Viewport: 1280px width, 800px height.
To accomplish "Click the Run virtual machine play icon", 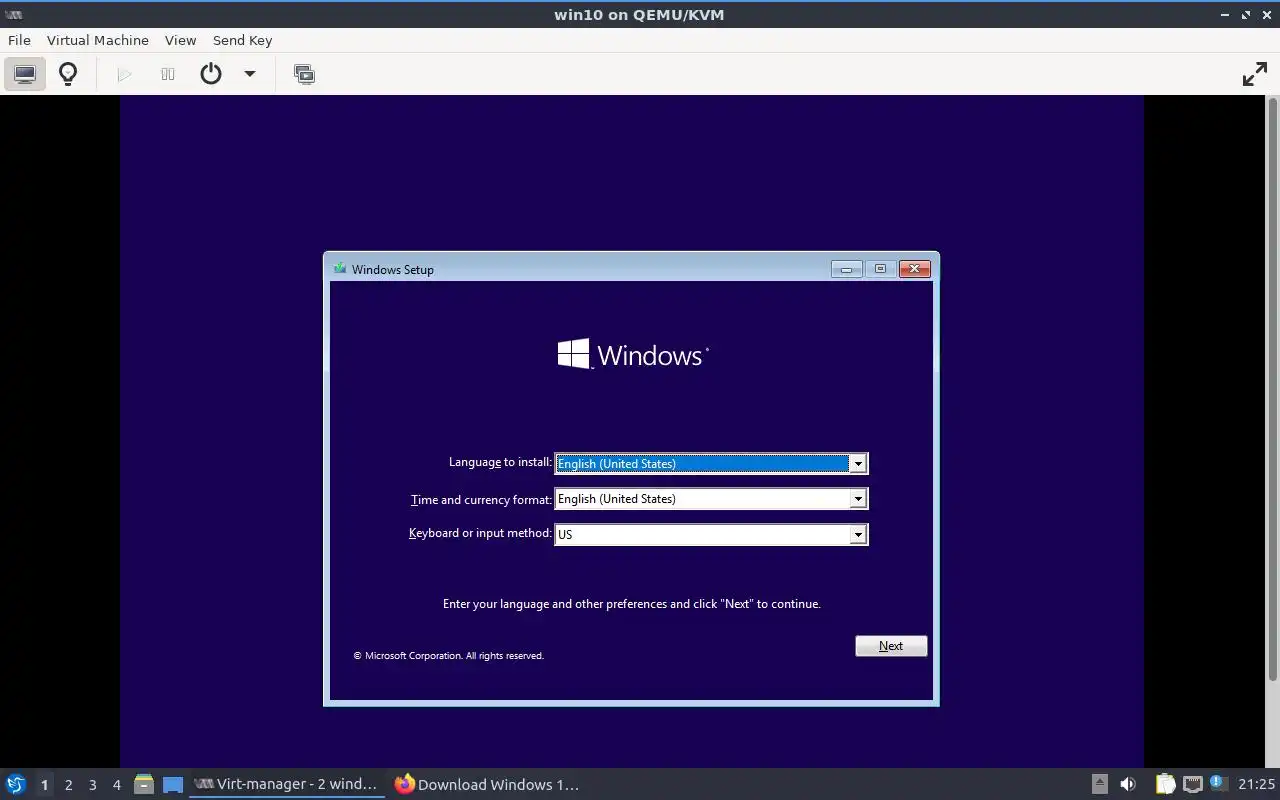I will 124,74.
